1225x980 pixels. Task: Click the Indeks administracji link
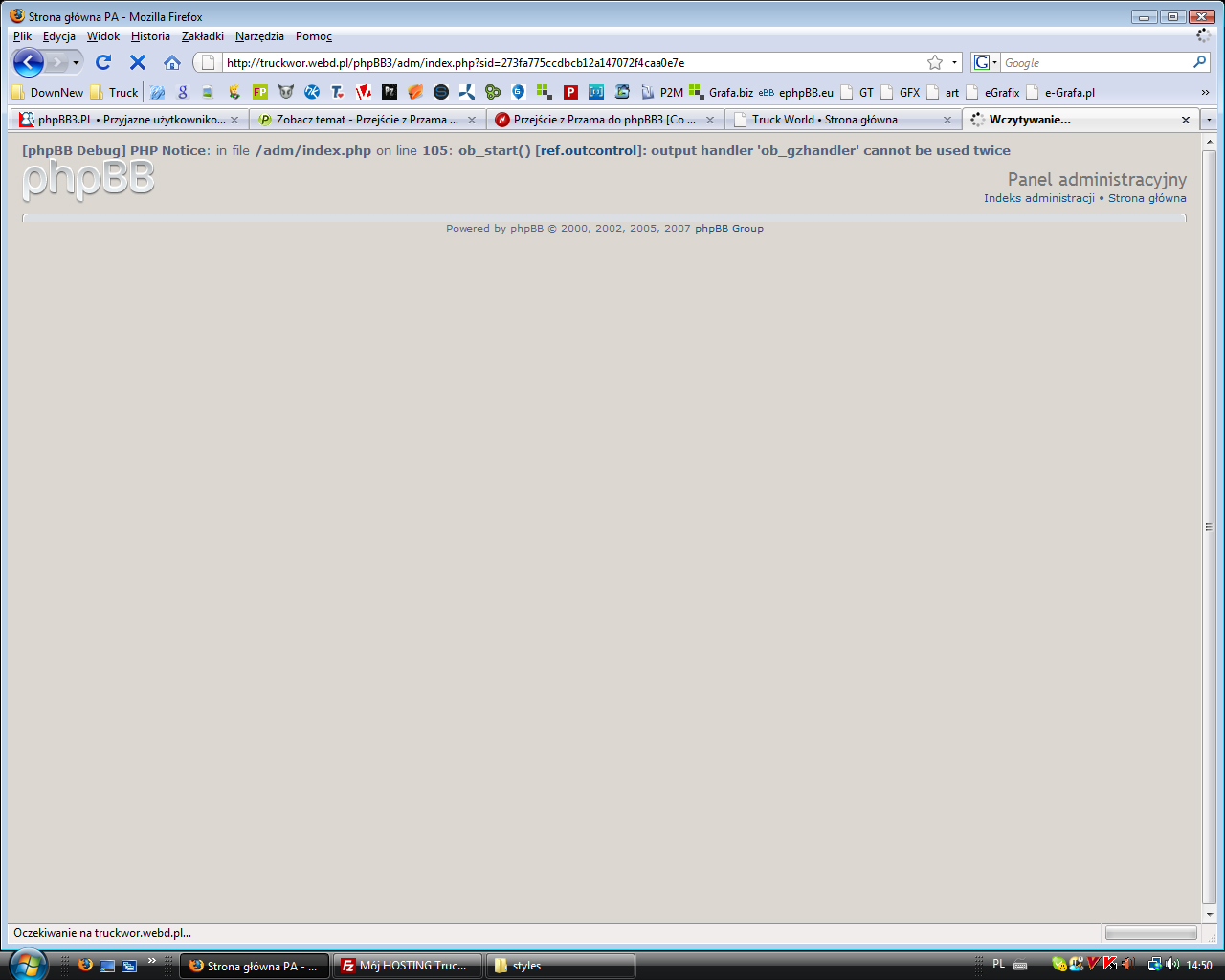click(x=1038, y=198)
